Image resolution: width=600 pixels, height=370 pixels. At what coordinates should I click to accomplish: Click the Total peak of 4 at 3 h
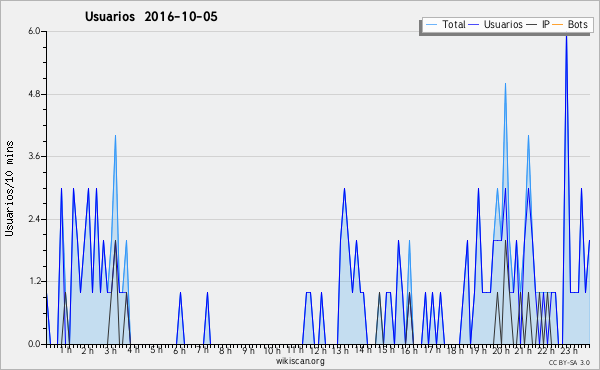[115, 136]
